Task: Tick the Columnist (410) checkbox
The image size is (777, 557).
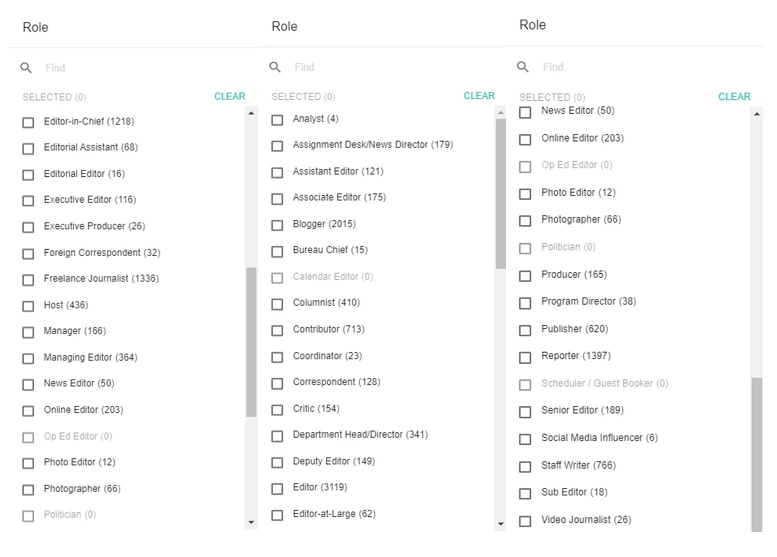Action: [278, 304]
